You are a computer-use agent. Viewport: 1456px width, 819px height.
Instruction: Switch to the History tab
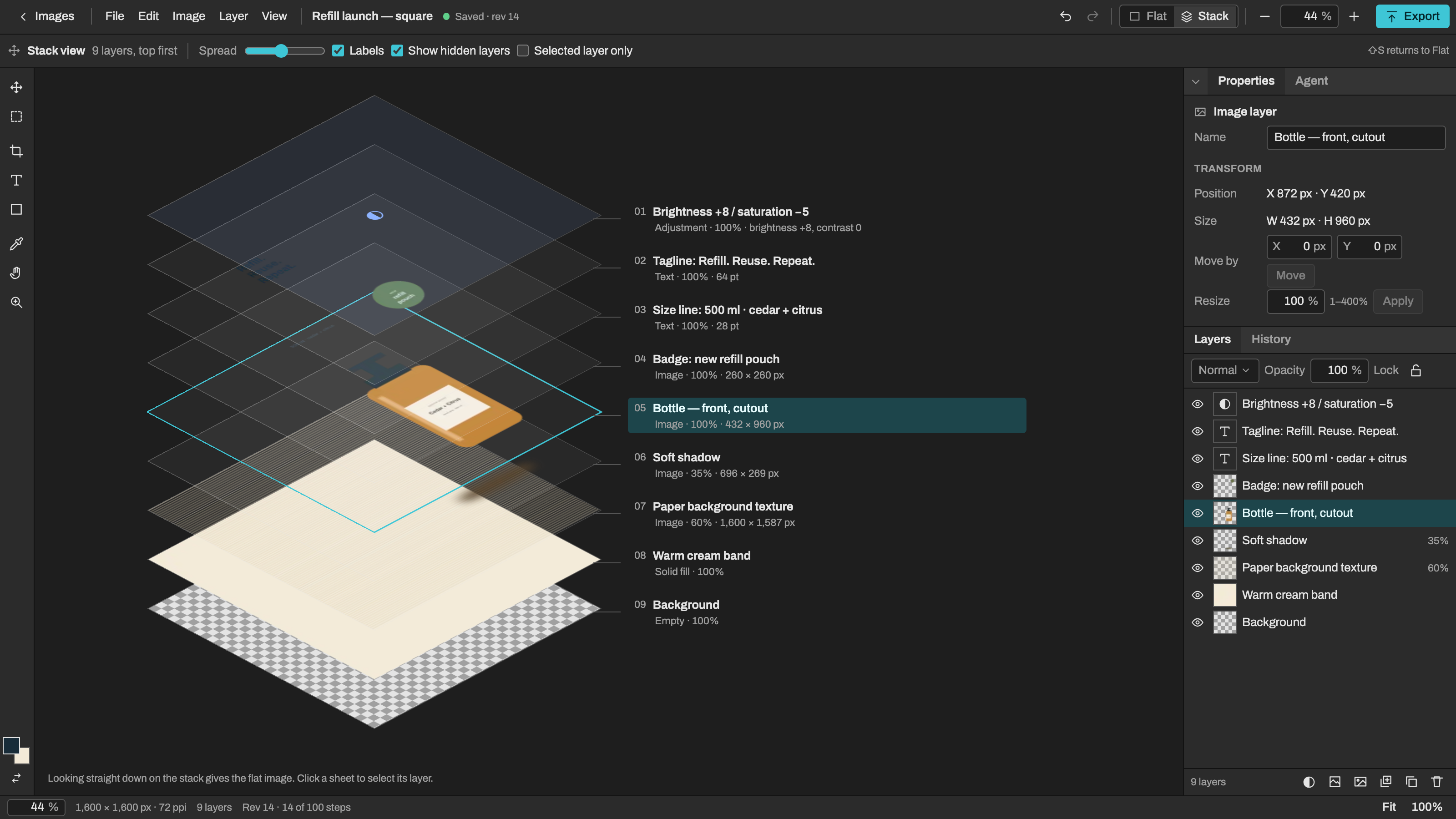1271,339
